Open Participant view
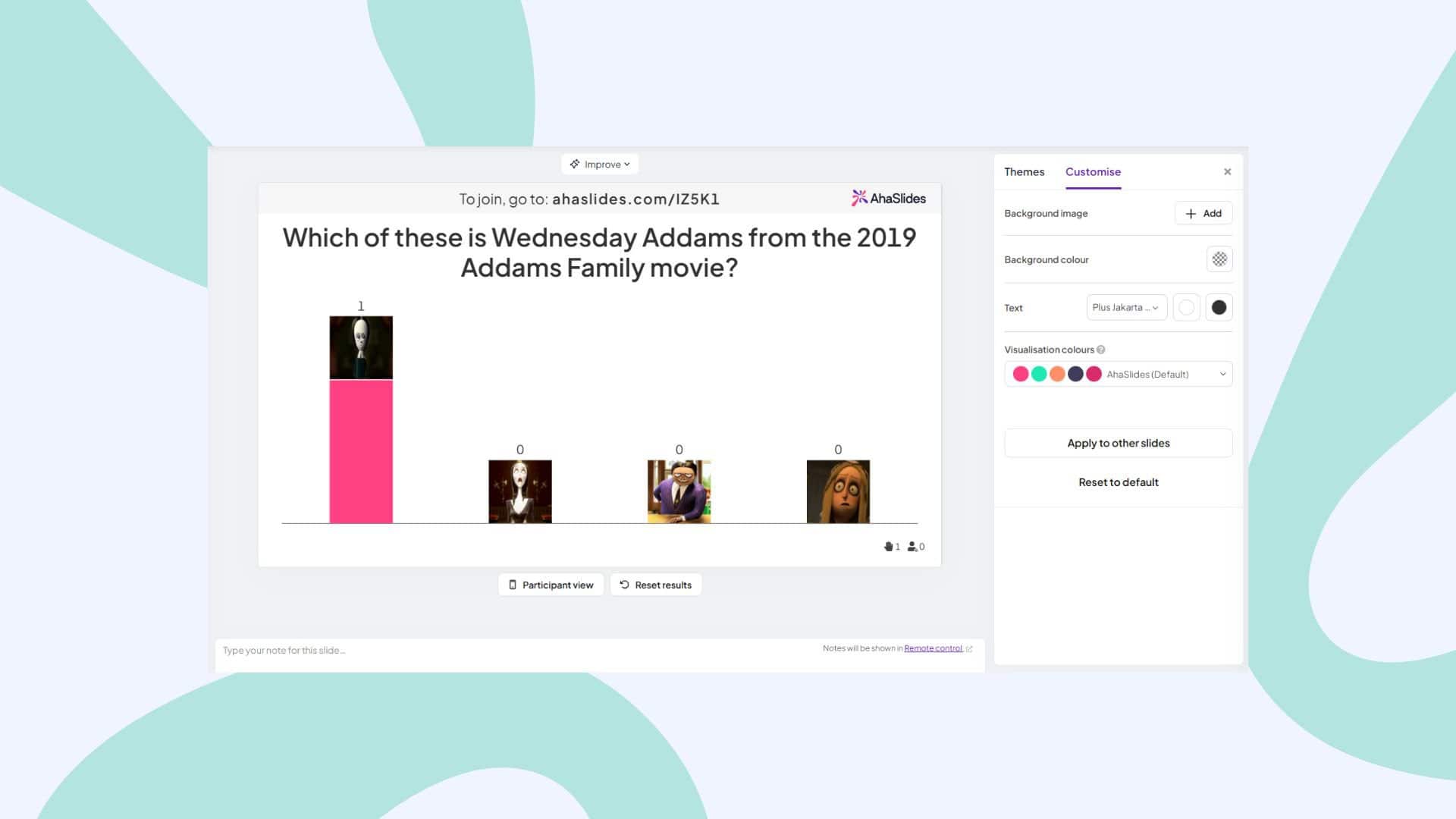The width and height of the screenshot is (1456, 819). 551,585
